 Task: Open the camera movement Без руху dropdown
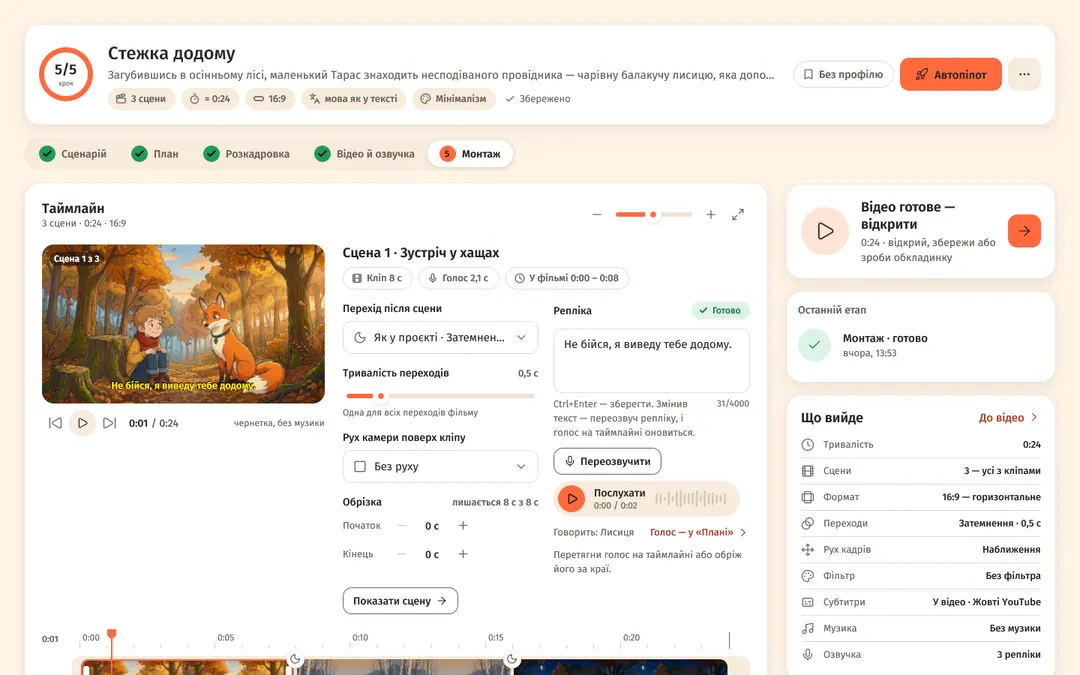point(440,466)
